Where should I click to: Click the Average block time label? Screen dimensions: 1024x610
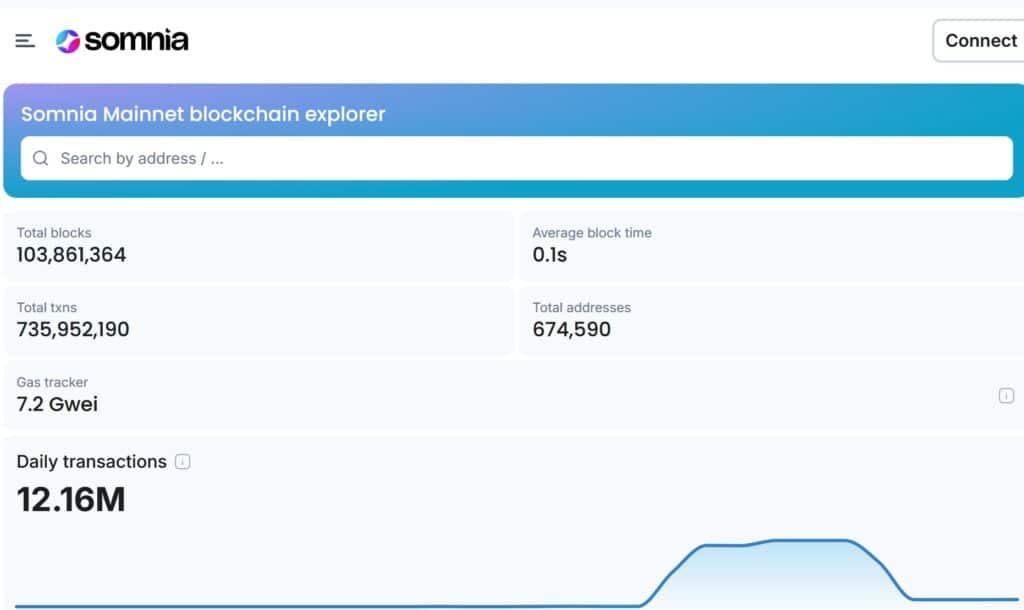pyautogui.click(x=592, y=233)
